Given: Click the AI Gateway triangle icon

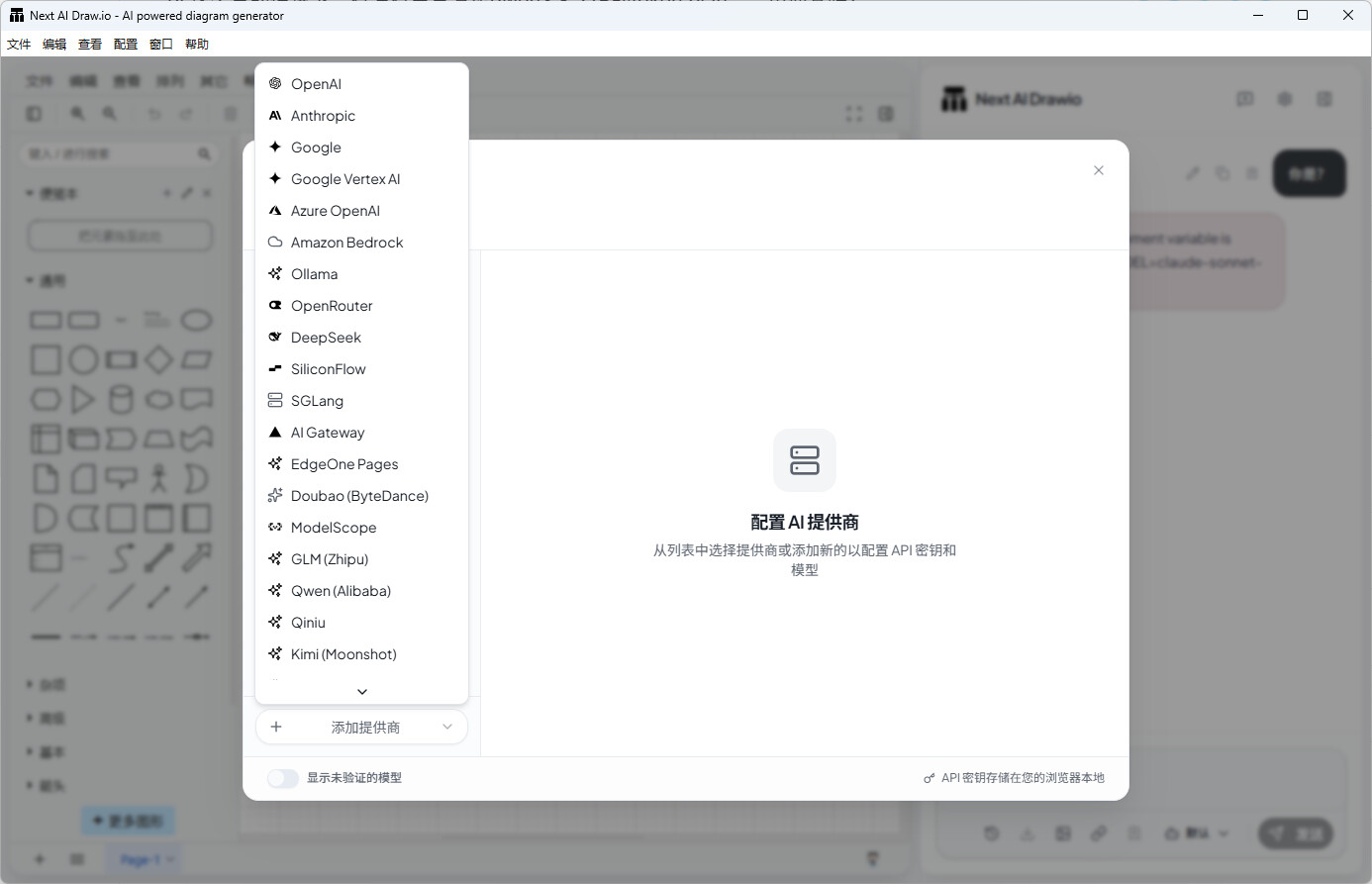Looking at the screenshot, I should click(275, 433).
